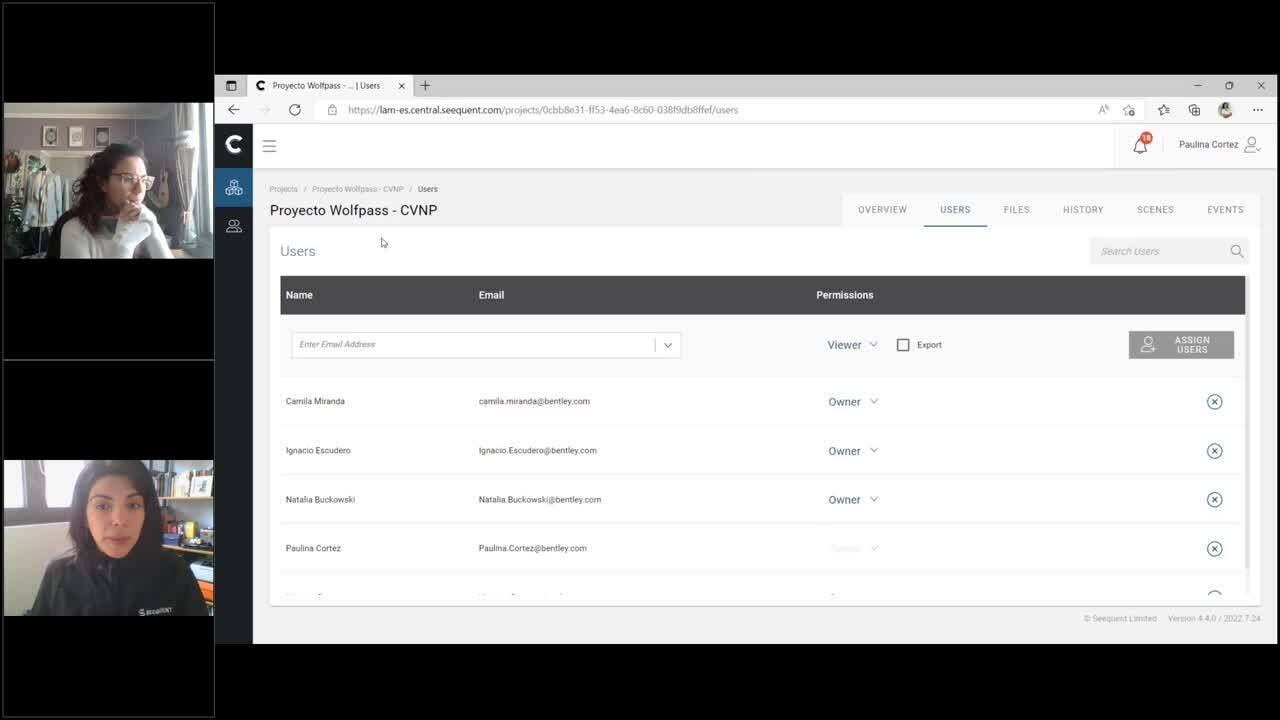
Task: Toggle the hamburger navigation menu
Action: coord(269,146)
